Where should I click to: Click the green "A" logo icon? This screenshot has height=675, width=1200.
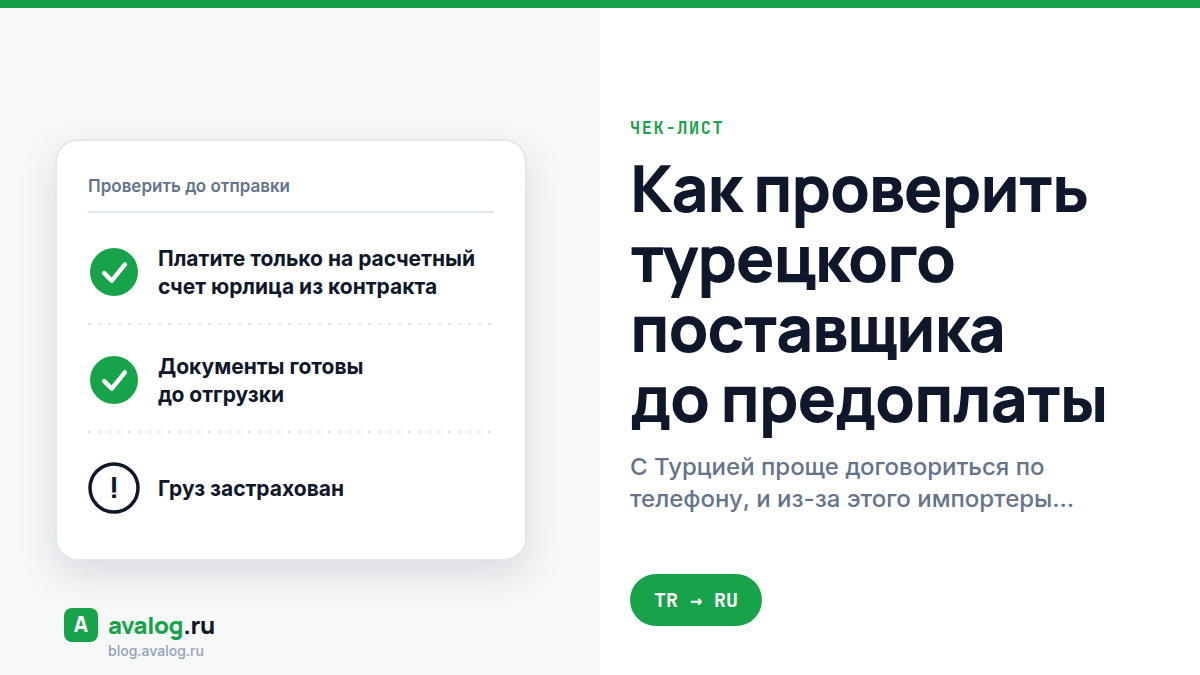[81, 625]
